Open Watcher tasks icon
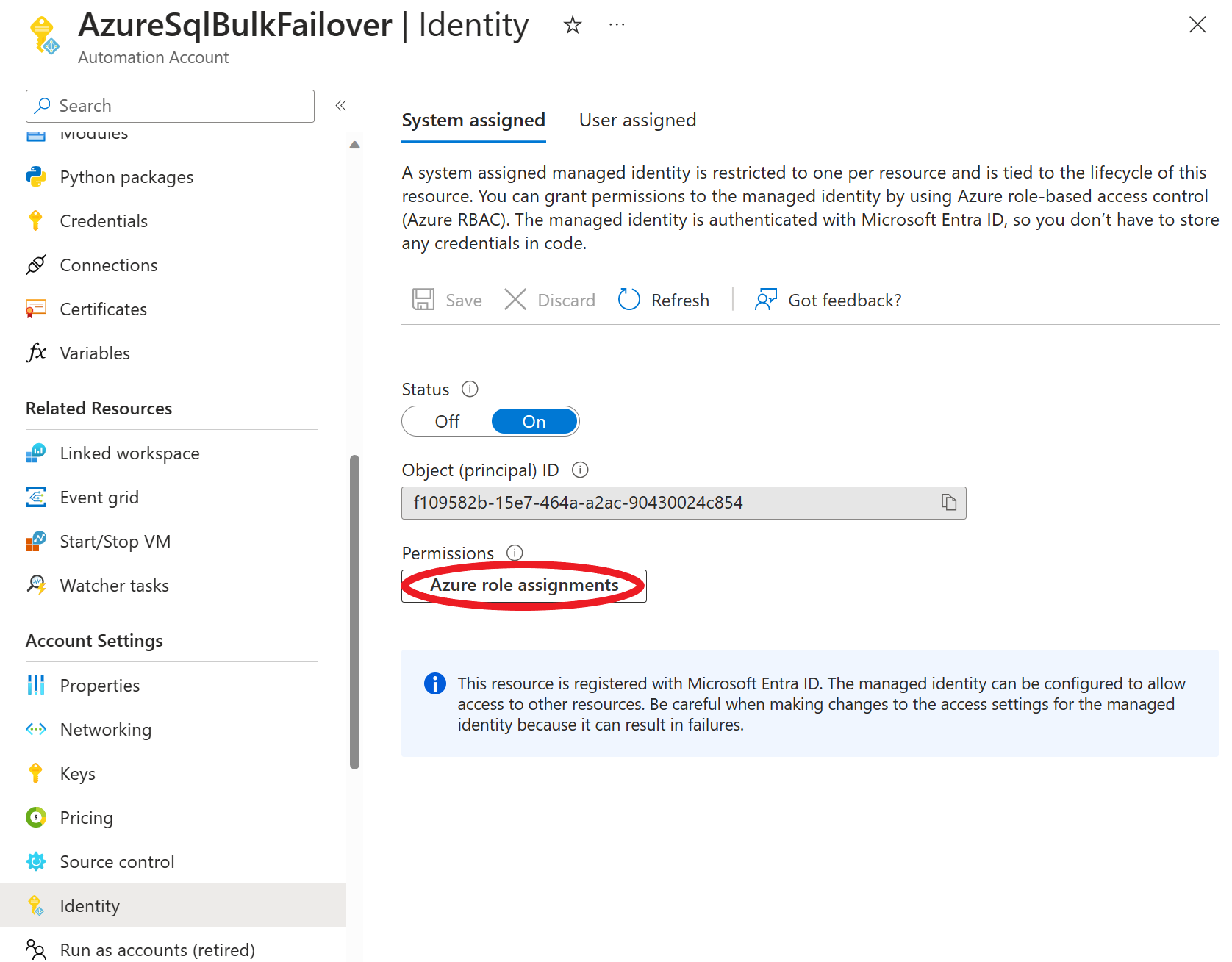Screen dimensions: 1232x962 point(36,586)
